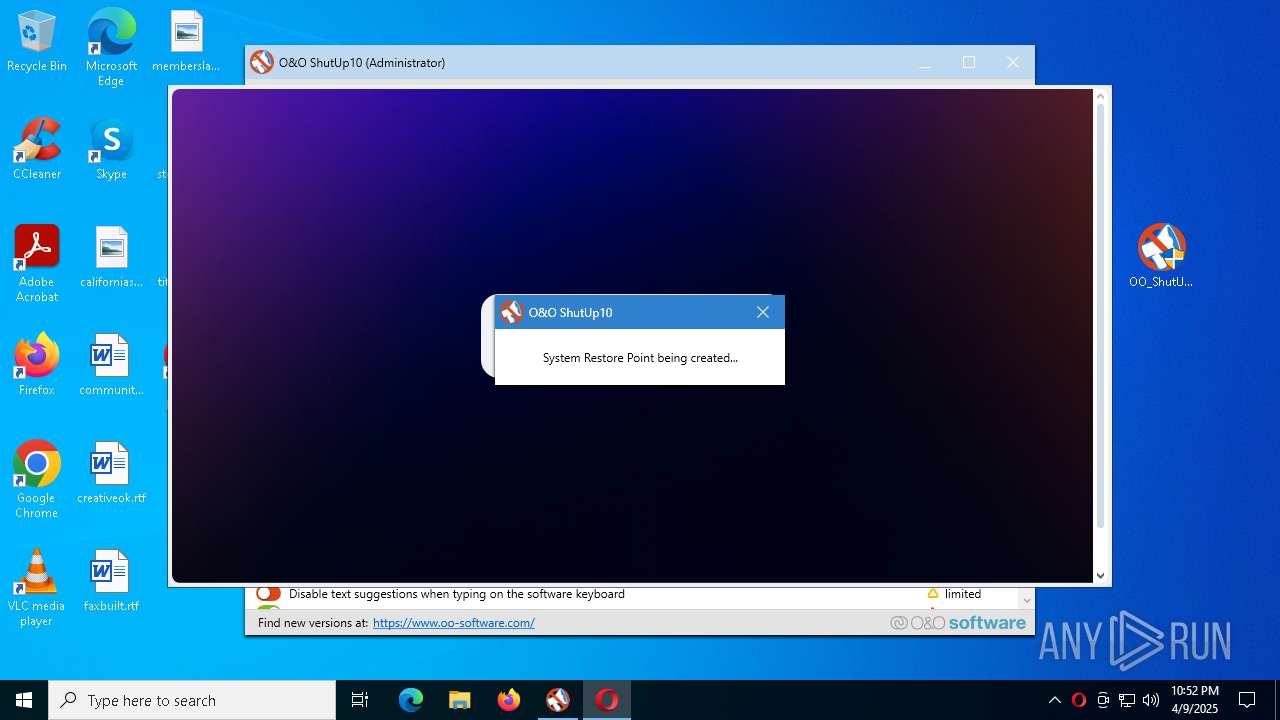Toggle 'Disable text suggestions when typing' switch

click(x=268, y=594)
